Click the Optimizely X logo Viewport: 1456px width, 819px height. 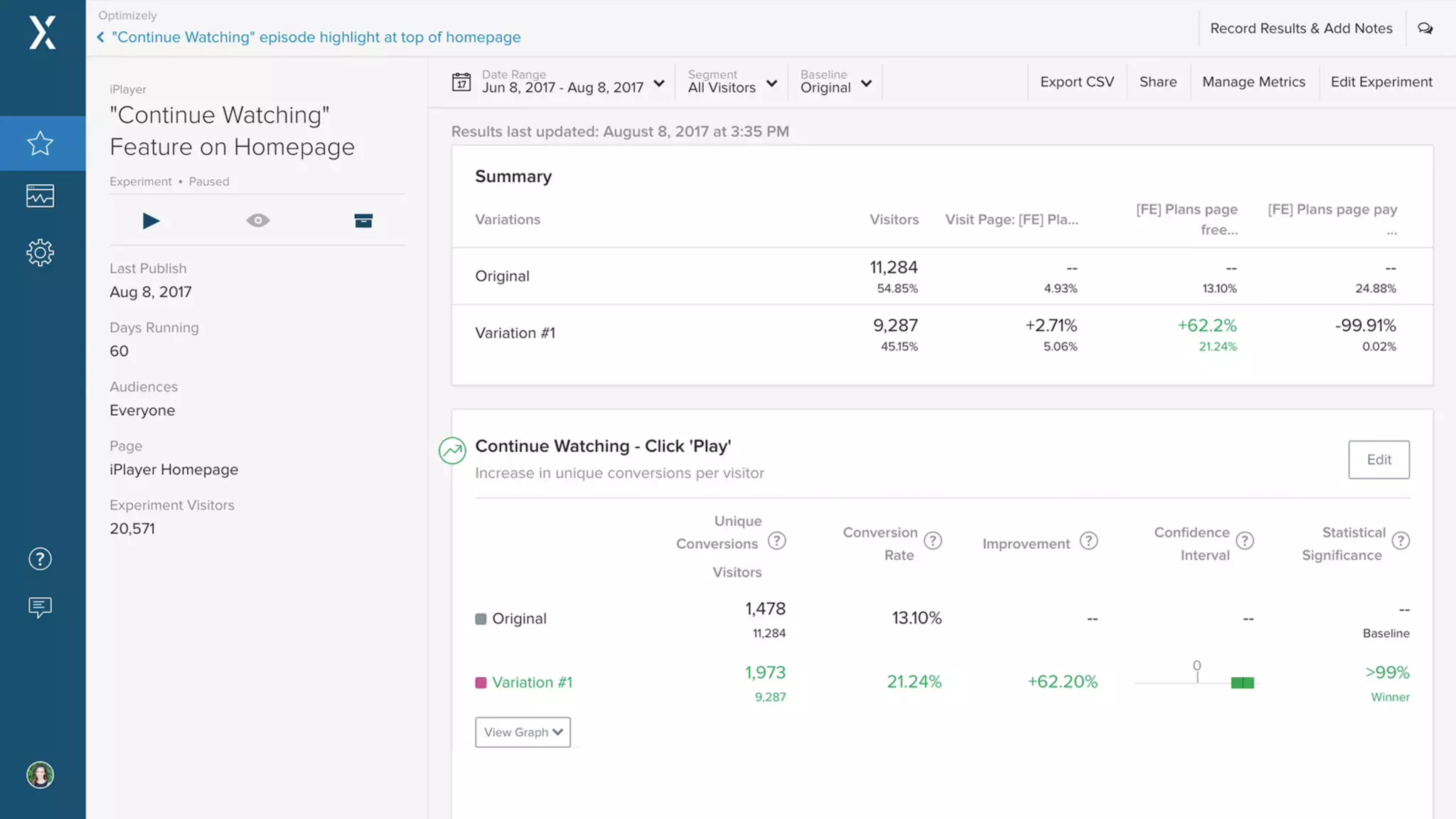(42, 33)
